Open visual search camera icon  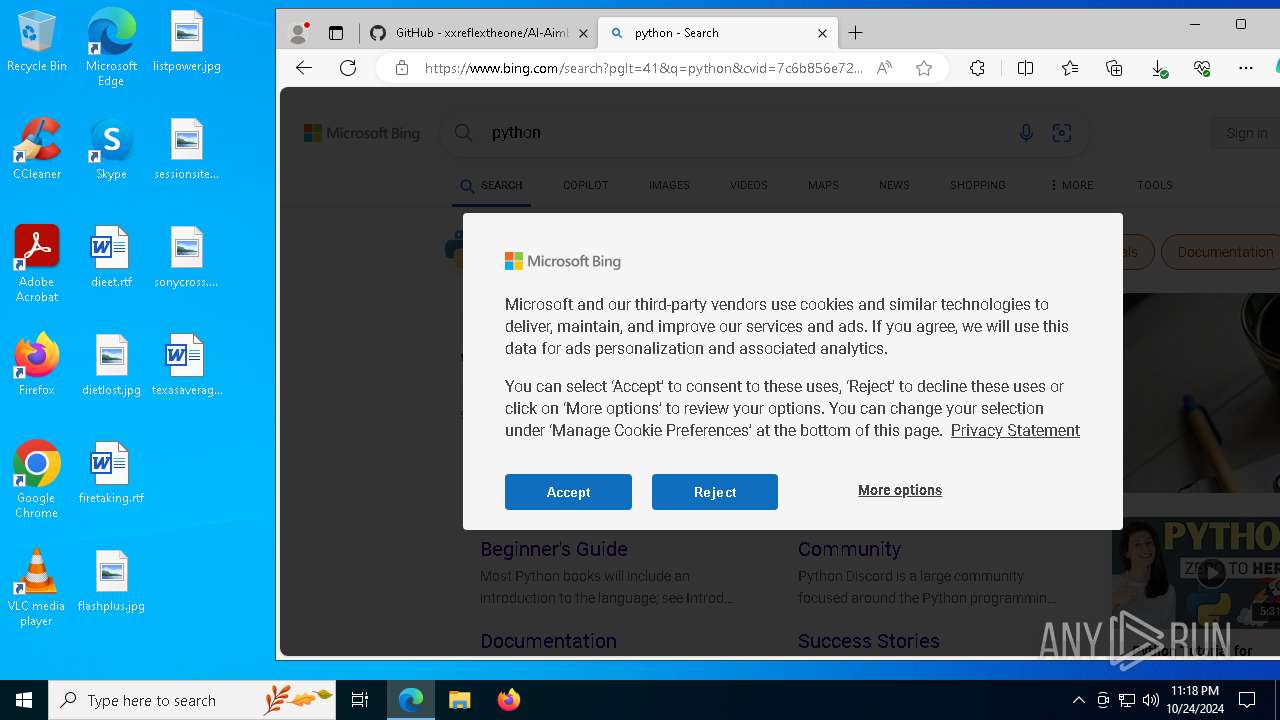point(1062,133)
